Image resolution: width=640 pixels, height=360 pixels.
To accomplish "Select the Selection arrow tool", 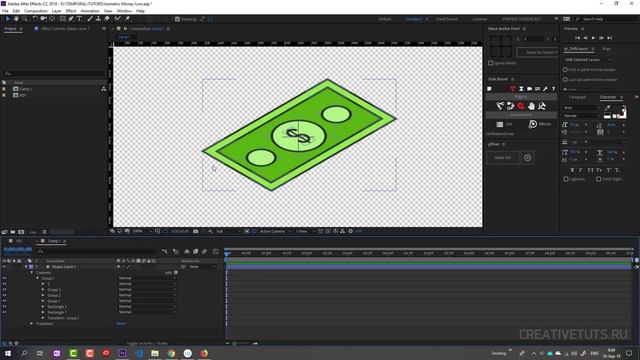I will click(x=7, y=19).
